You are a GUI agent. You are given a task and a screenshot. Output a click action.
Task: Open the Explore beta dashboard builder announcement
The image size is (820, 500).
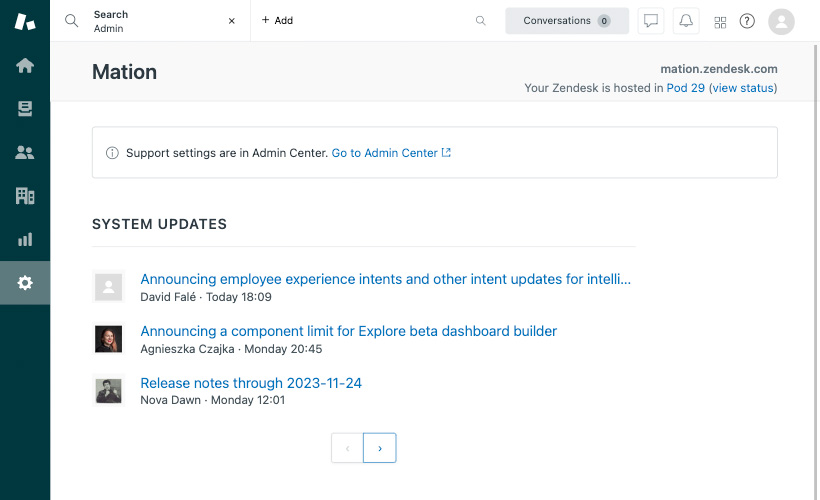click(348, 331)
